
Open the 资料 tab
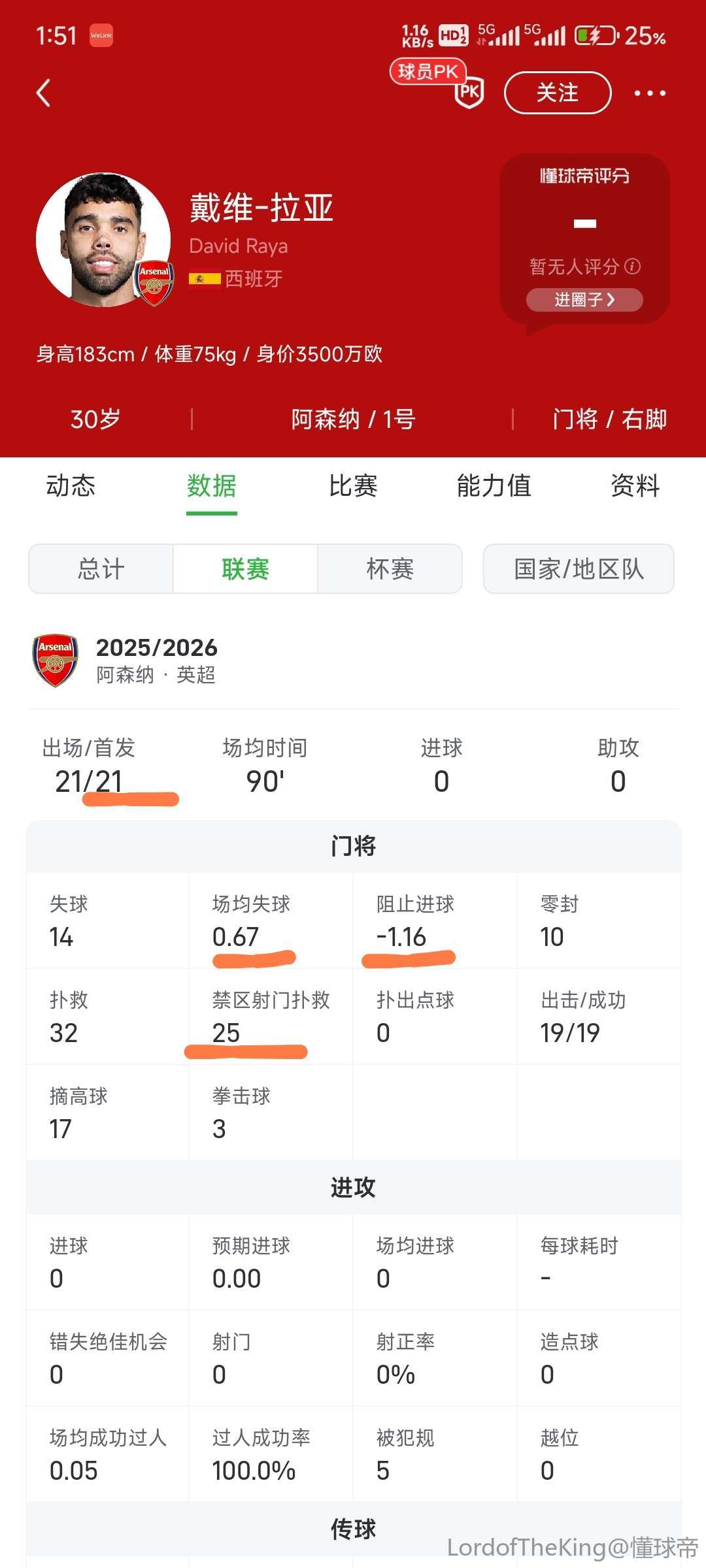[x=635, y=486]
